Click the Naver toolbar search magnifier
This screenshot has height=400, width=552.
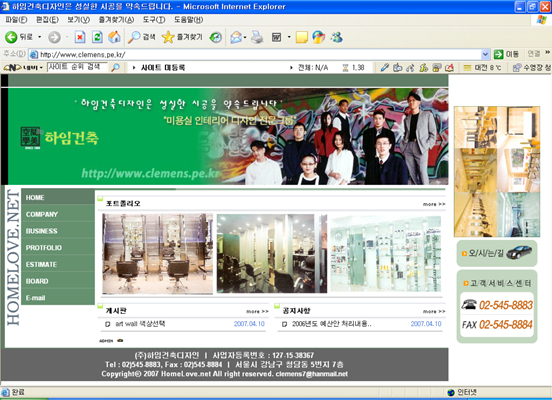(x=115, y=67)
